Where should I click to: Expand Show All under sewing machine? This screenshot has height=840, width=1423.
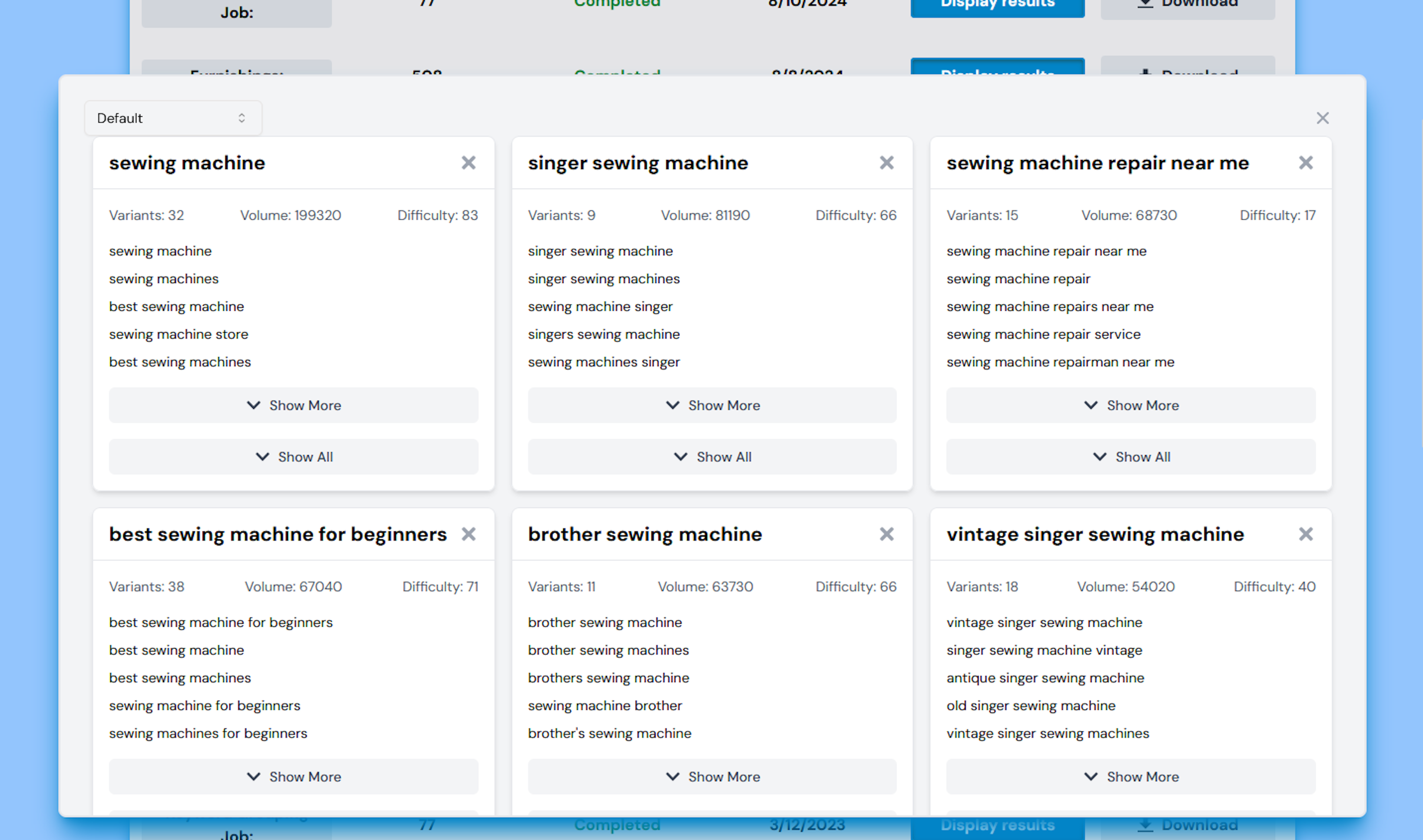coord(293,457)
